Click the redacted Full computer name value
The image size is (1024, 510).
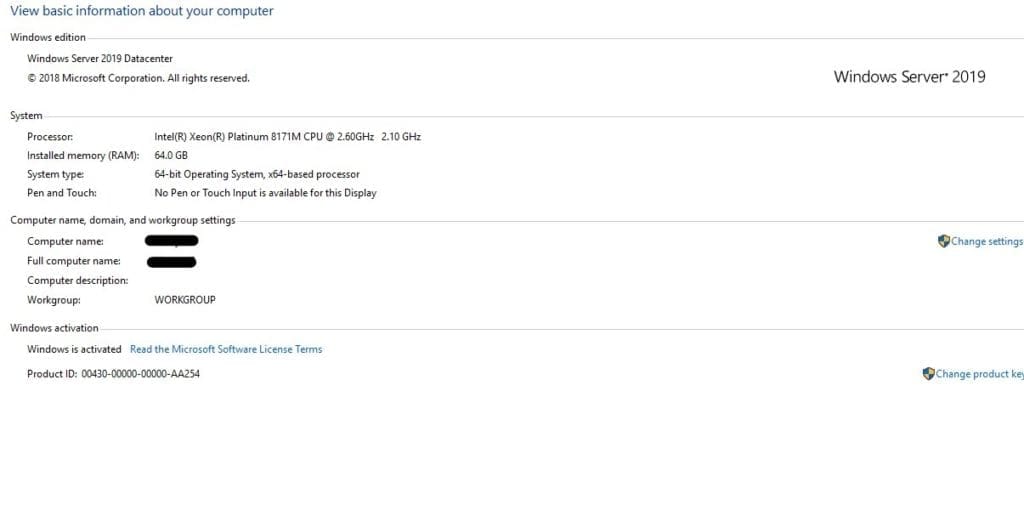(x=172, y=262)
